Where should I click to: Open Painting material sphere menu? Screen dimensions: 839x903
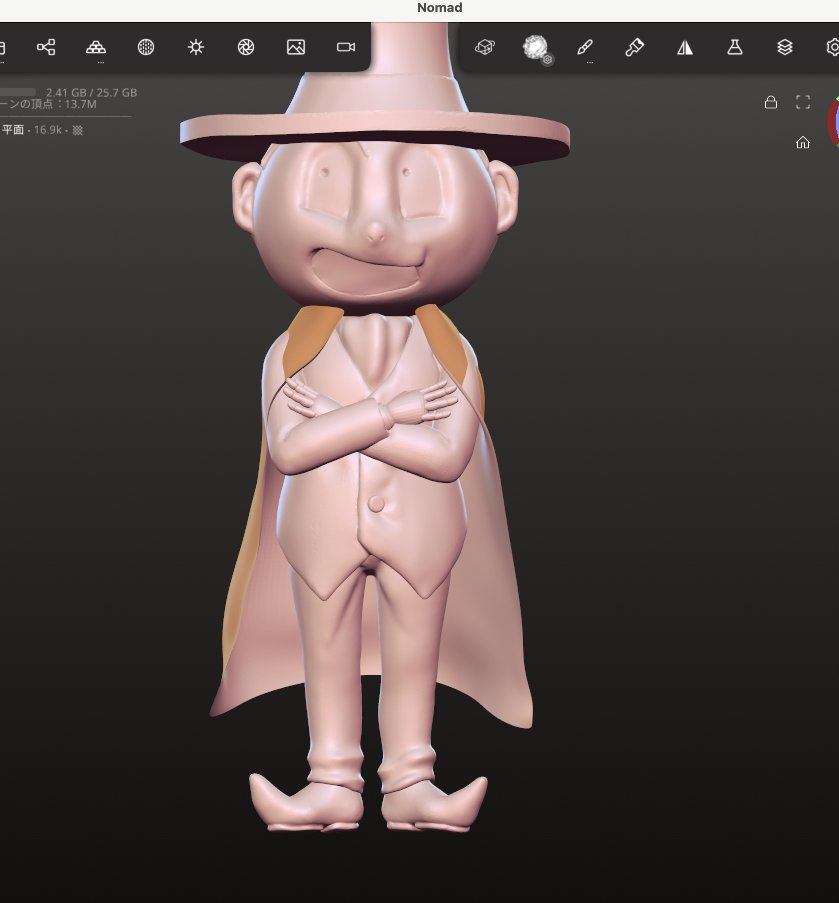coord(536,47)
